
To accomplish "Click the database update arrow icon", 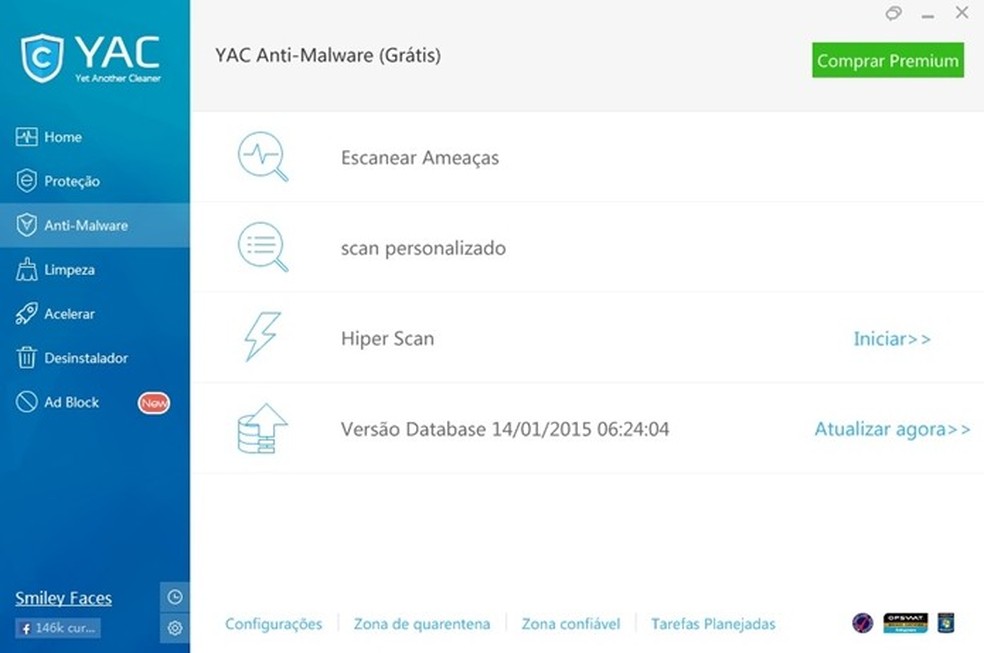I will pyautogui.click(x=262, y=428).
